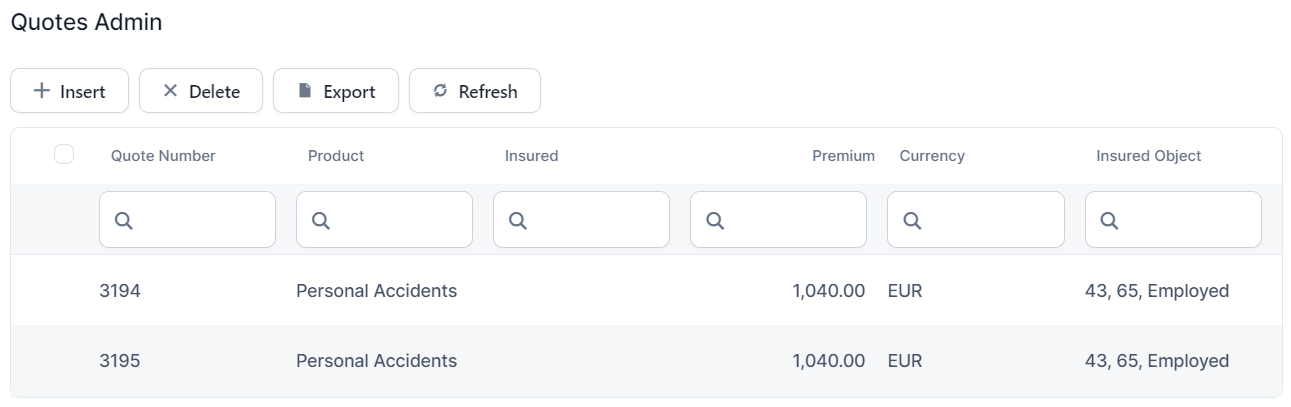
Task: Click magnifier icon in Premium filter
Action: coord(714,222)
